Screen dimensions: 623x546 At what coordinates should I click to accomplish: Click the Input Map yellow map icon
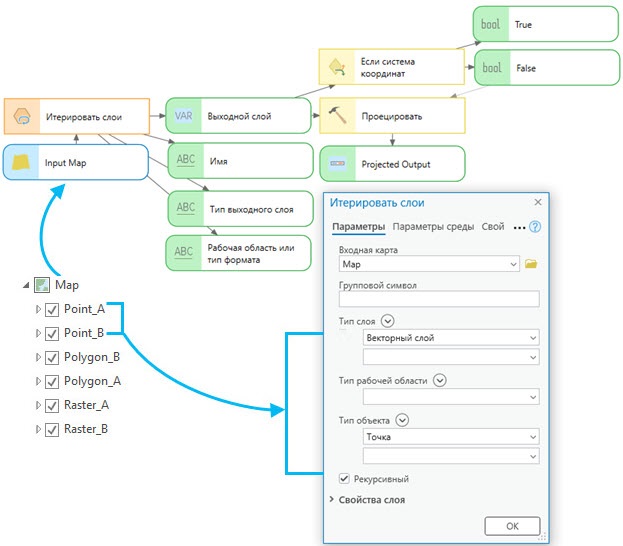(21, 162)
